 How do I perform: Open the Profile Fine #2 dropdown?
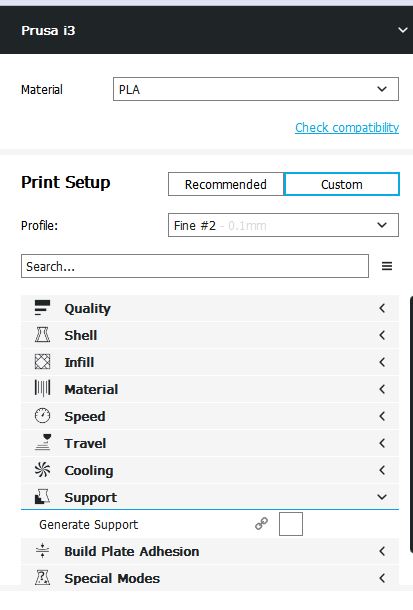click(x=283, y=225)
